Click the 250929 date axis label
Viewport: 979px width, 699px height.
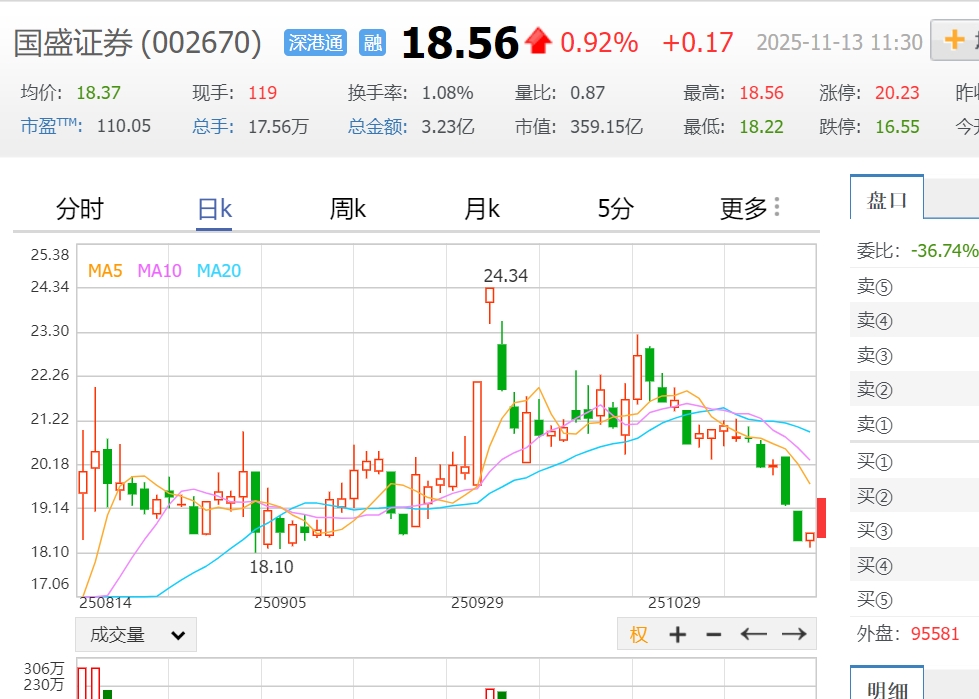pos(477,603)
